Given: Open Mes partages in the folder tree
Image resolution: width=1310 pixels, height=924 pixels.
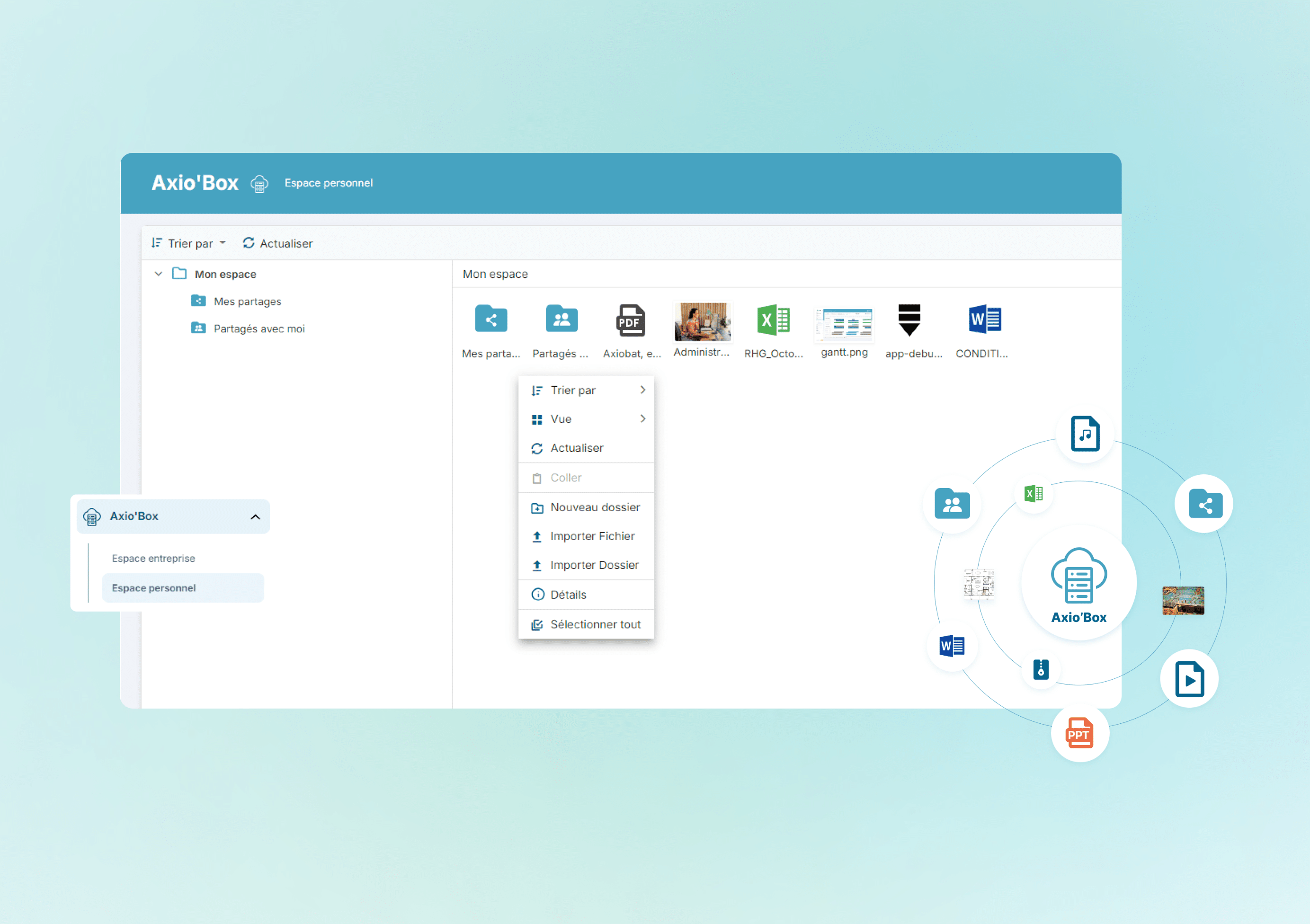Looking at the screenshot, I should [248, 302].
